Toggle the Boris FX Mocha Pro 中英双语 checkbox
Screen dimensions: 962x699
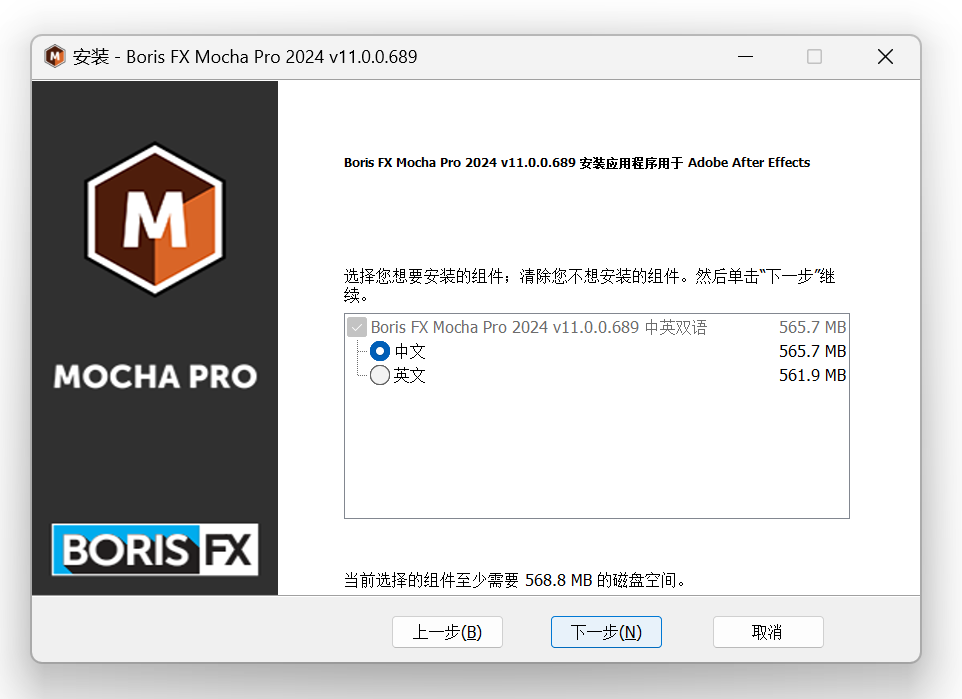(357, 327)
